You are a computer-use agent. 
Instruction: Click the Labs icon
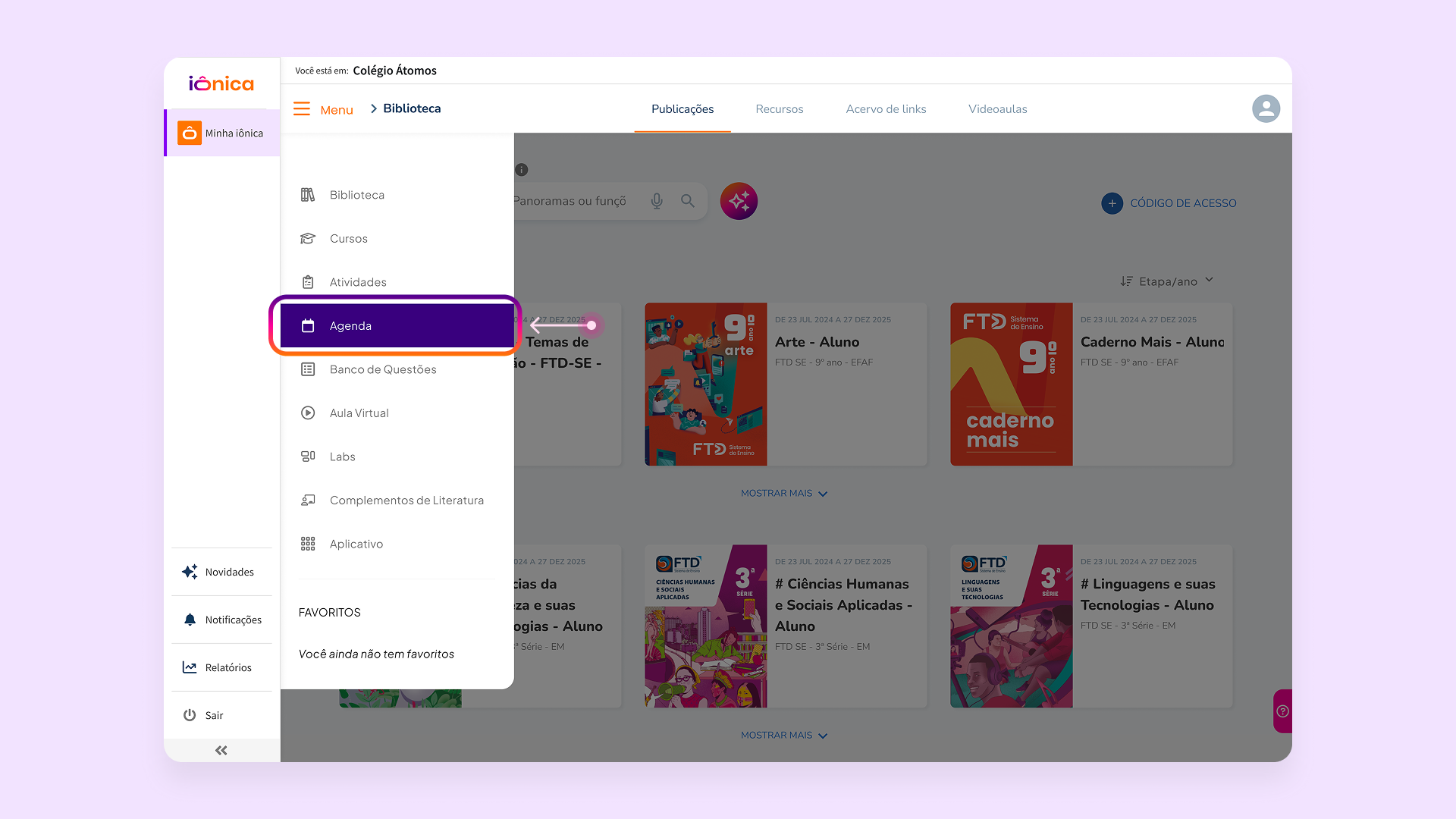click(x=308, y=457)
